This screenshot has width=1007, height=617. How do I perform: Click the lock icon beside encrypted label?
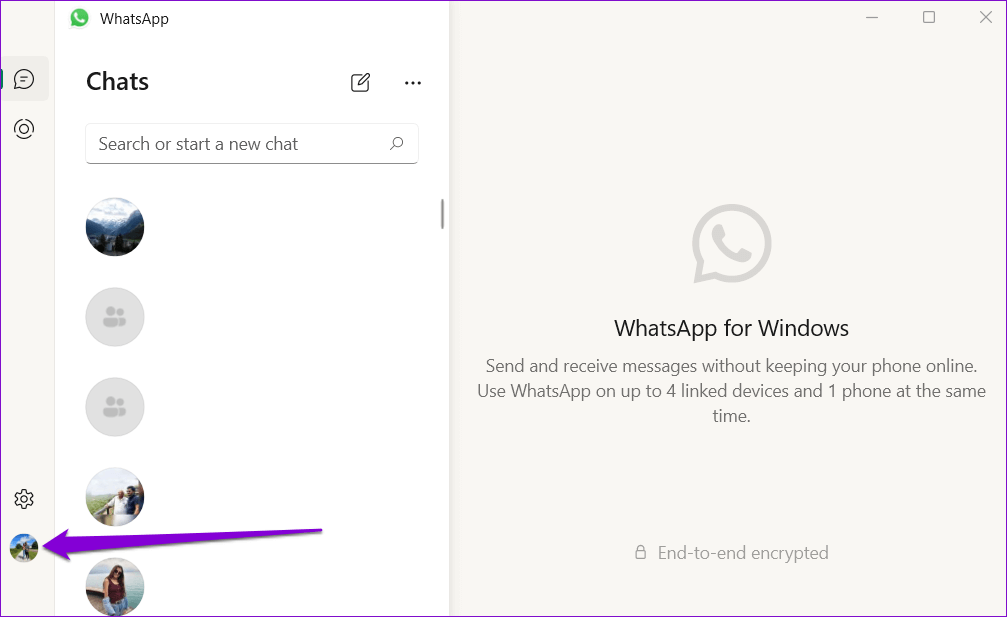click(640, 552)
